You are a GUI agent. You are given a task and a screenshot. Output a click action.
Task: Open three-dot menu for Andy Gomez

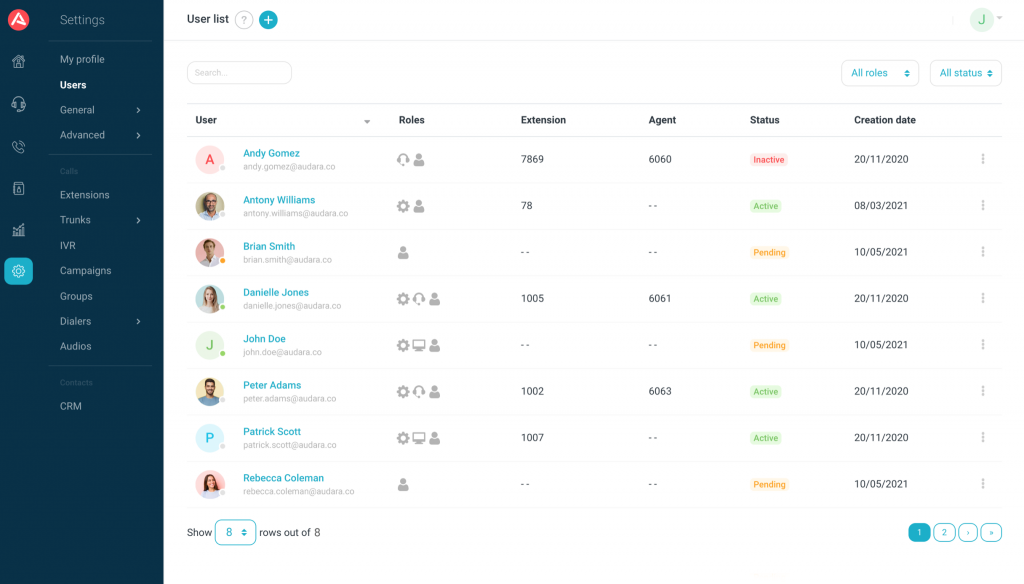coord(982,159)
